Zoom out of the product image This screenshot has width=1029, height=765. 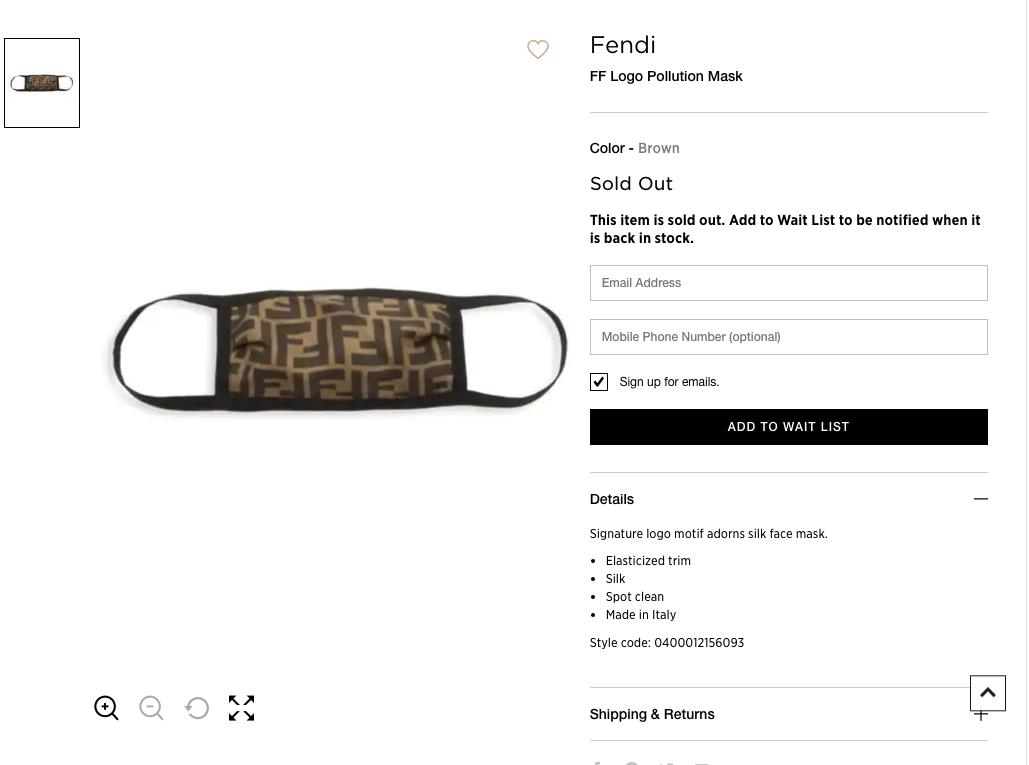pos(151,708)
